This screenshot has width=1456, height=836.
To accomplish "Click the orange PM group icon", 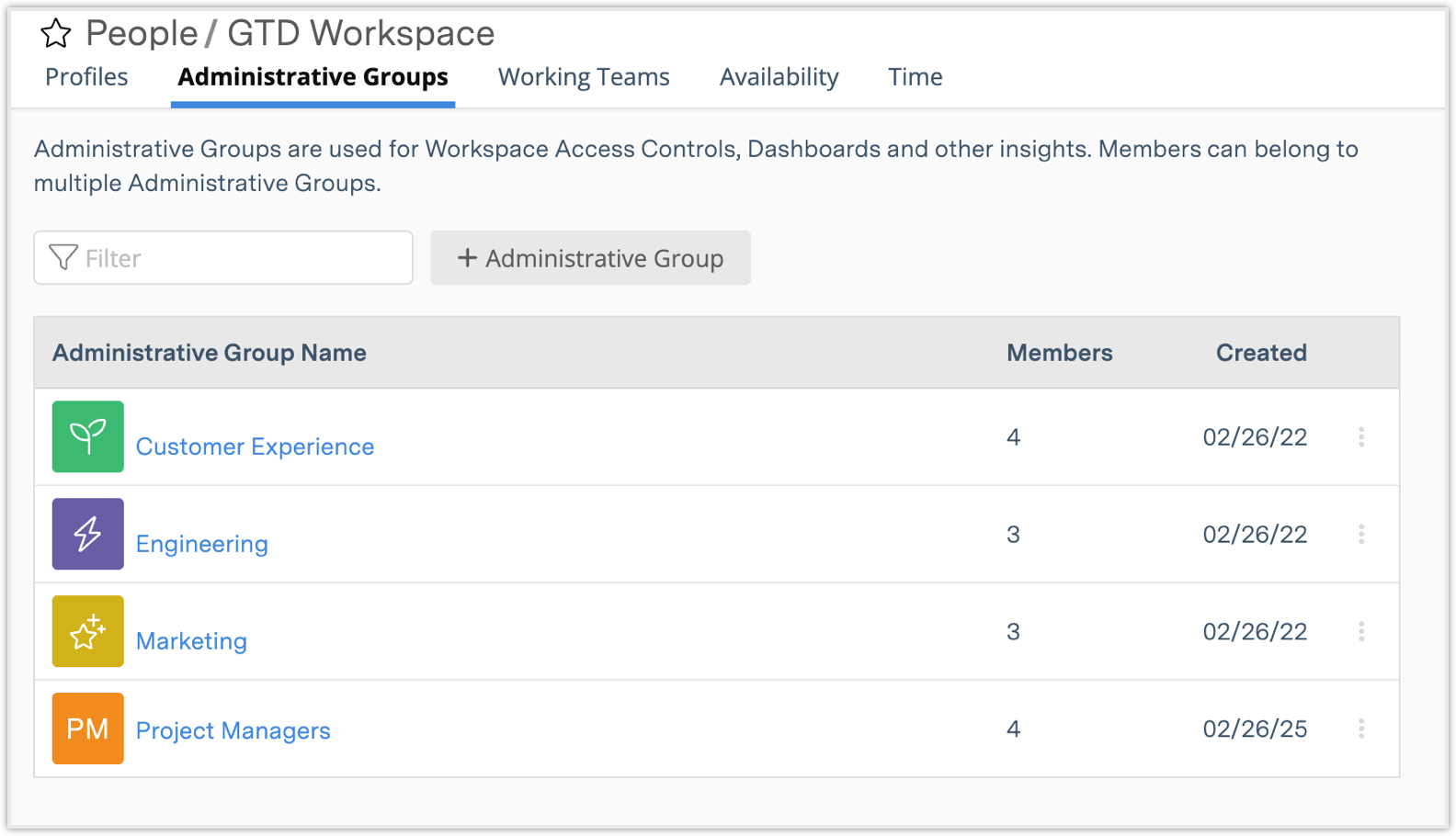I will point(88,729).
